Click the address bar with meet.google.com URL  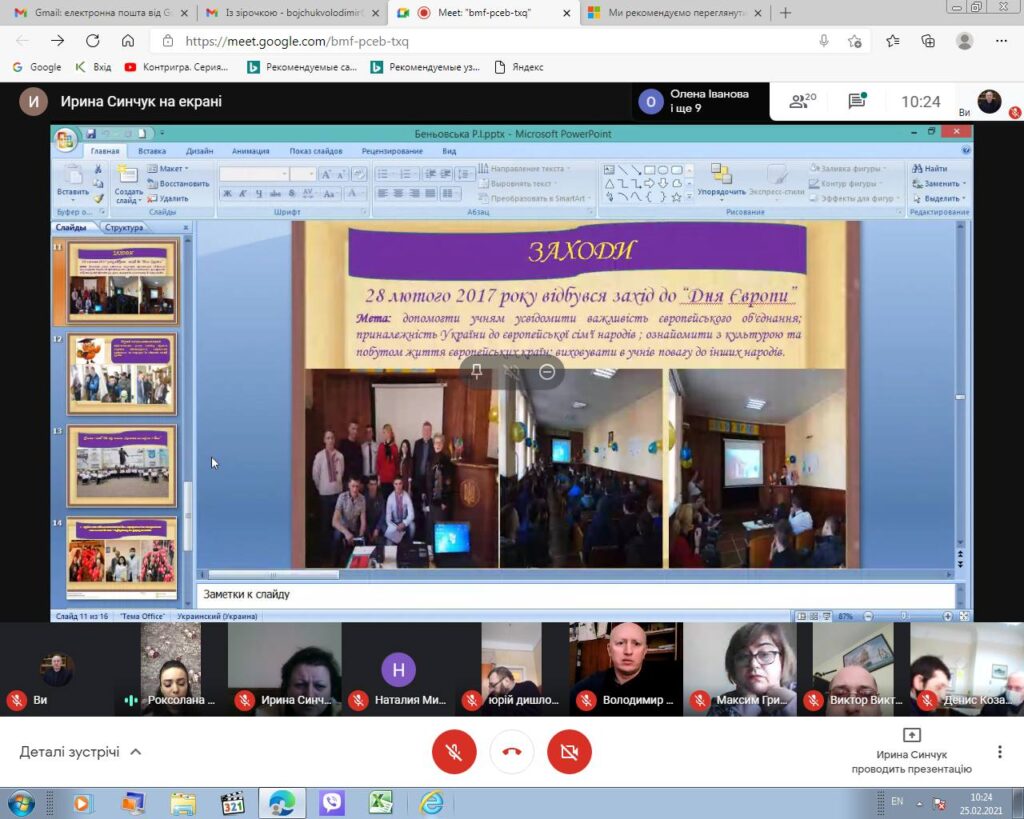[x=483, y=41]
